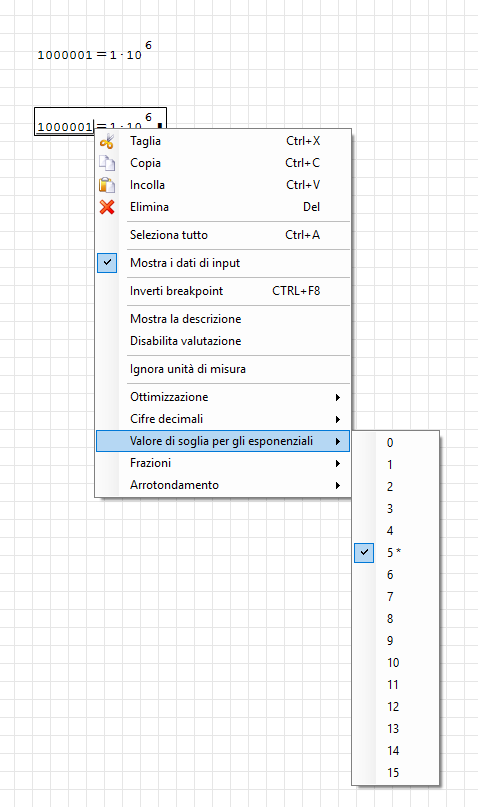This screenshot has width=478, height=807.
Task: Open the Arrotondamento submenu
Action: tap(223, 485)
